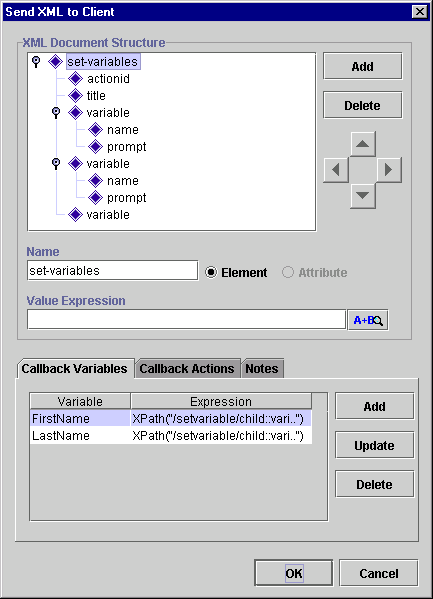Viewport: 433px width, 599px height.
Task: Collapse the second variable tree node
Action: pos(56,164)
